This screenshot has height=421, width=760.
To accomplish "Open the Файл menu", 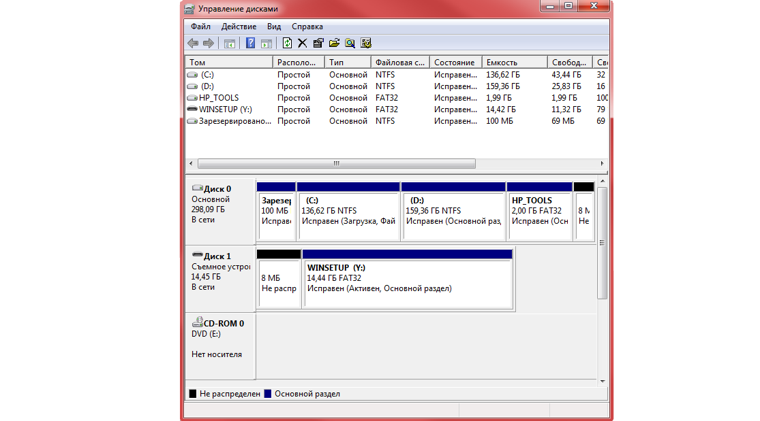I will (x=200, y=27).
